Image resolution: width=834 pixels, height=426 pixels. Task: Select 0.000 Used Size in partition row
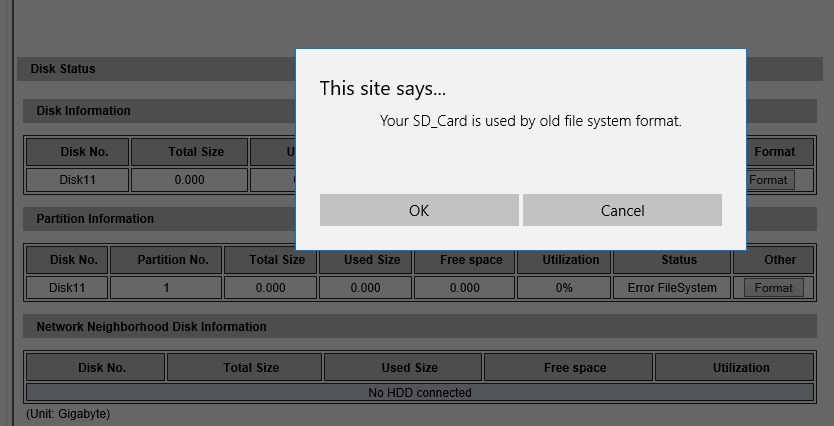(x=365, y=288)
